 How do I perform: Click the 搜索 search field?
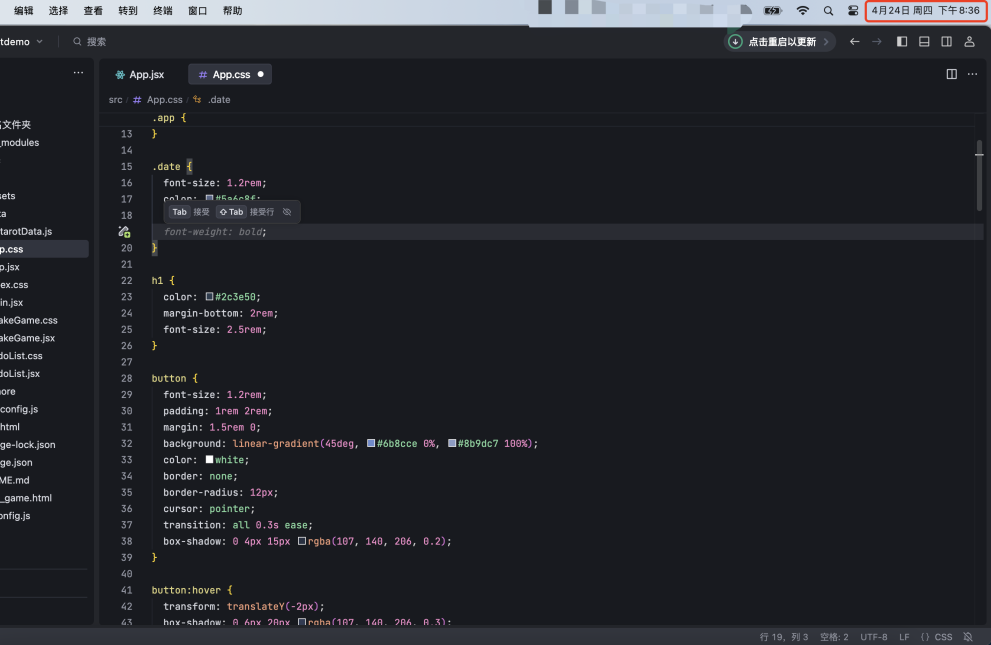click(96, 42)
